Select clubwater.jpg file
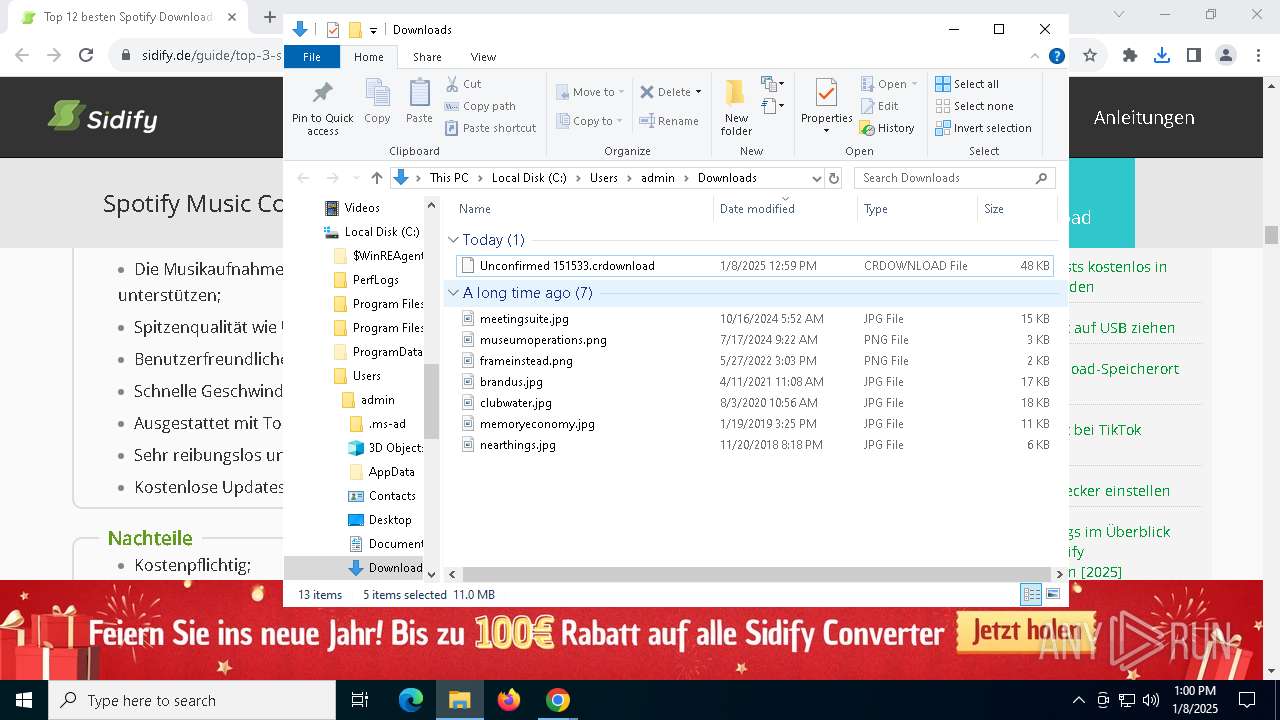This screenshot has height=720, width=1280. coord(755,403)
